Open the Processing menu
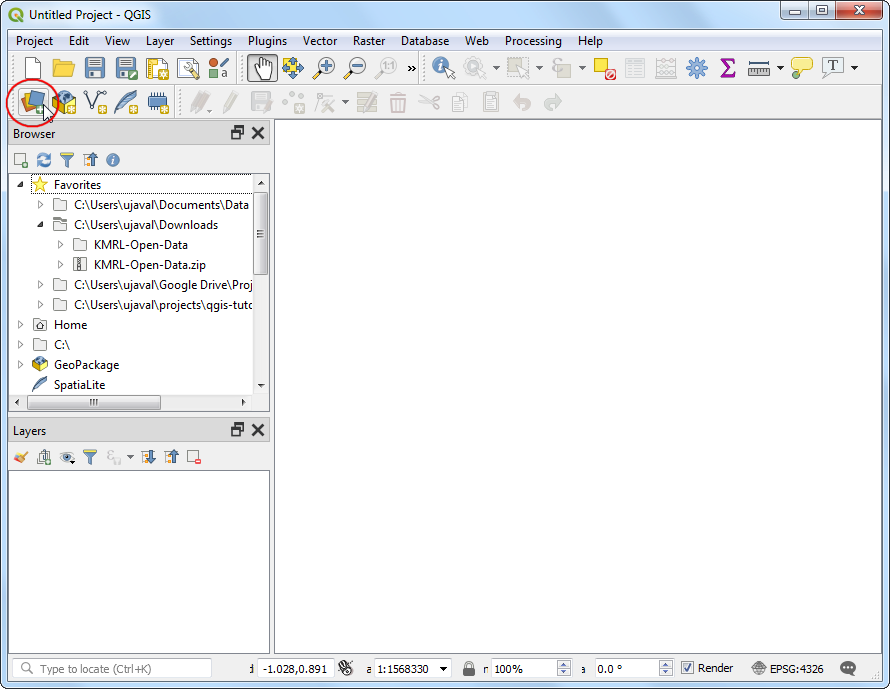 [532, 41]
